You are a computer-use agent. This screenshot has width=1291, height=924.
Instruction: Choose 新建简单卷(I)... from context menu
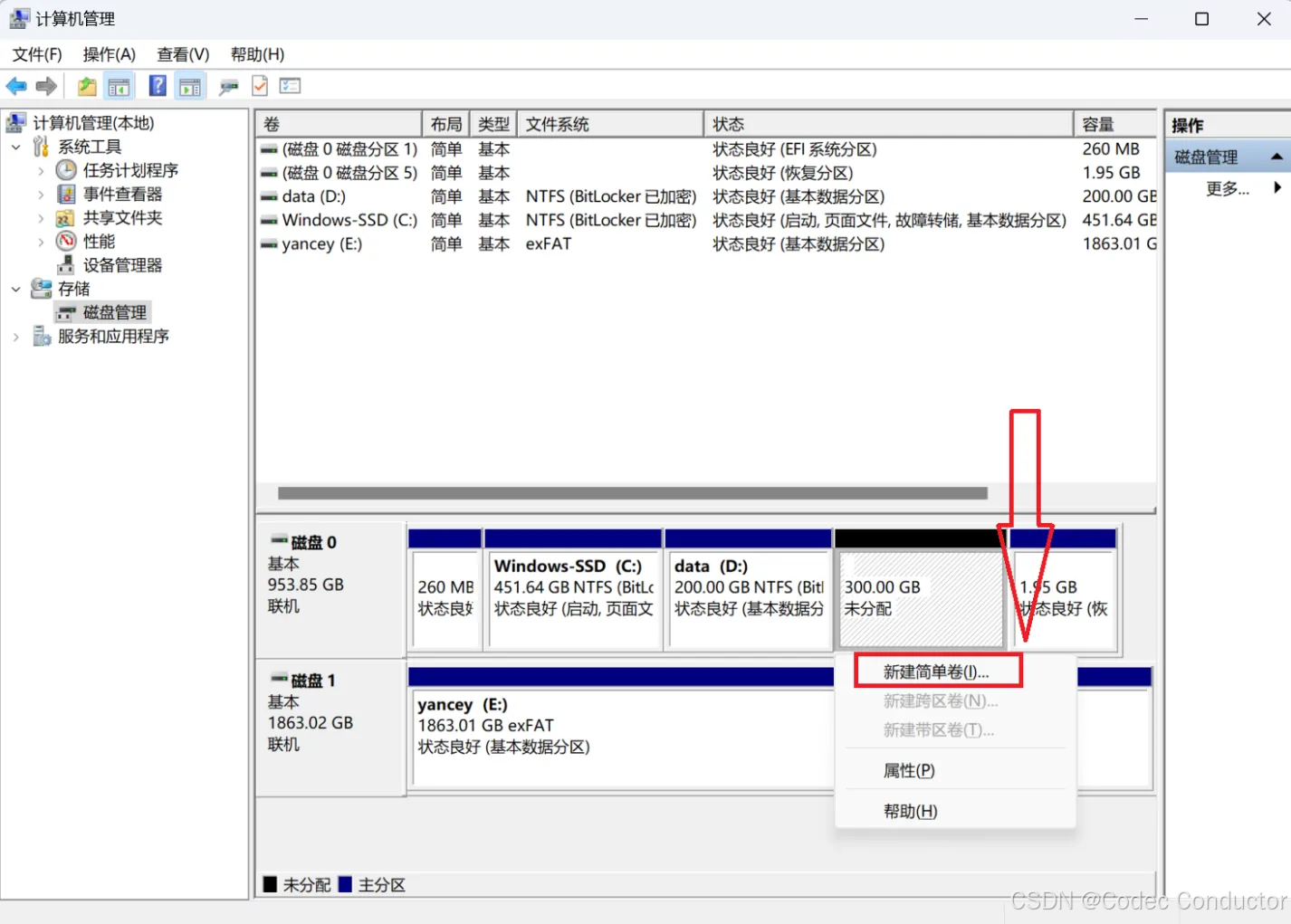pos(937,672)
